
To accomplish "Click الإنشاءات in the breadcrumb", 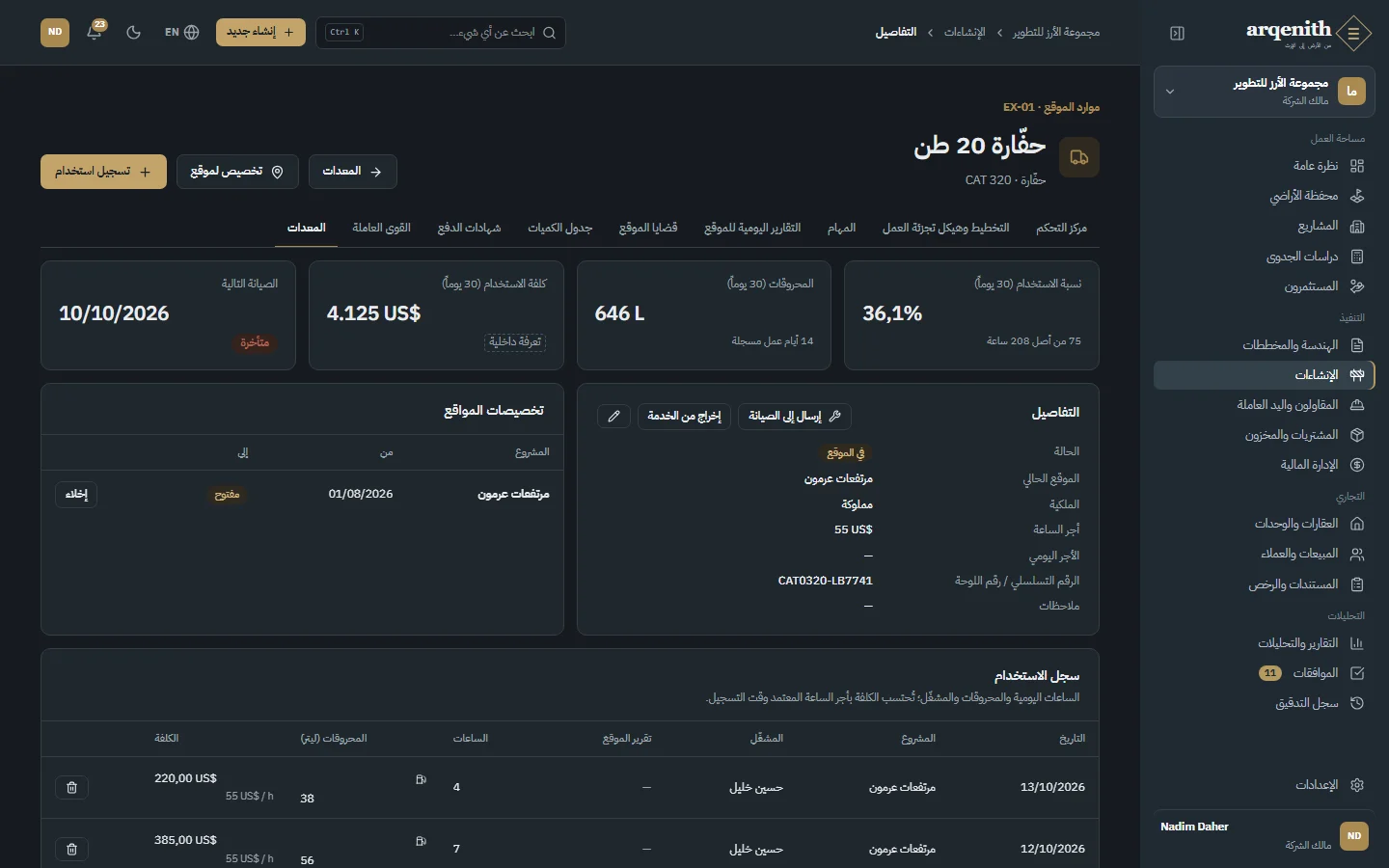I will tap(965, 33).
